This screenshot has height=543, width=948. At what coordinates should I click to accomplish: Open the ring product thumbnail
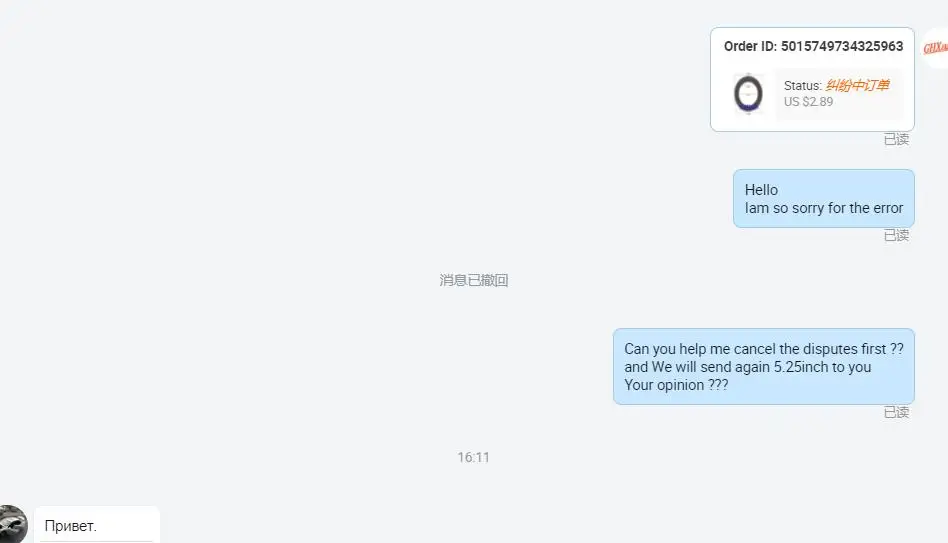(x=748, y=94)
